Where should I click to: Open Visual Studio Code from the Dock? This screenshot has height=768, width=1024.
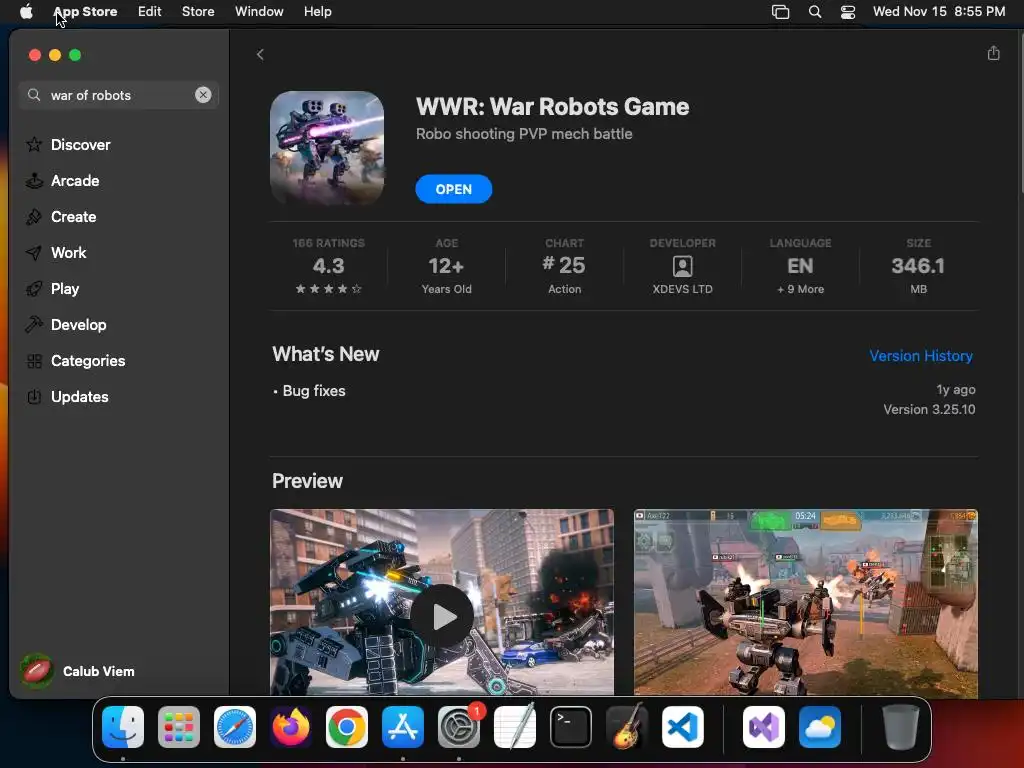(x=682, y=727)
